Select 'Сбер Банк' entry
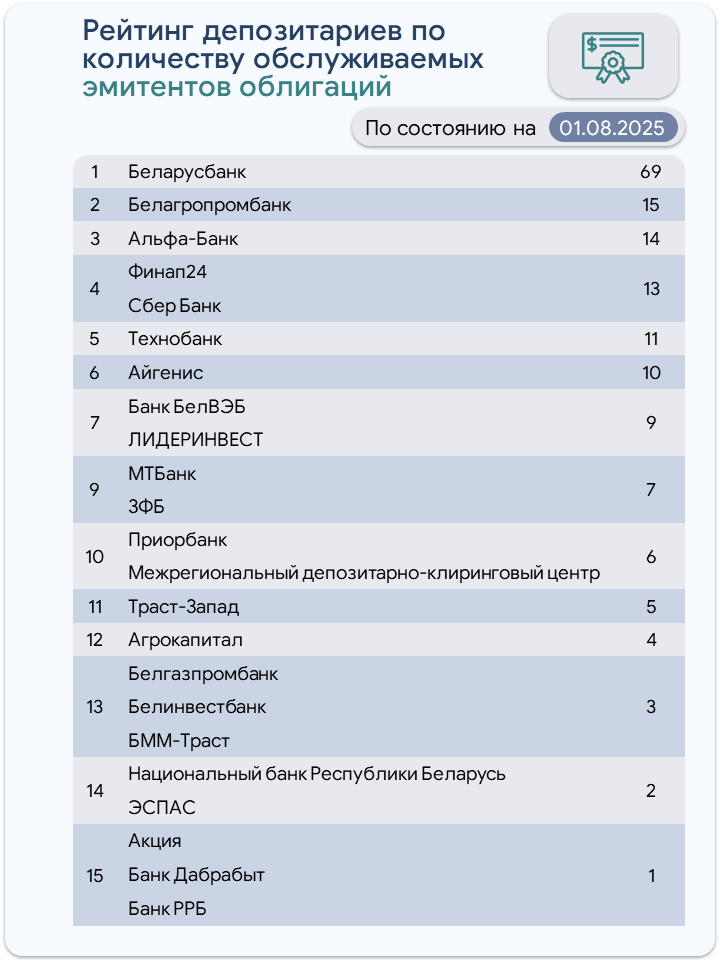Screen dimensions: 720x960 point(174,306)
